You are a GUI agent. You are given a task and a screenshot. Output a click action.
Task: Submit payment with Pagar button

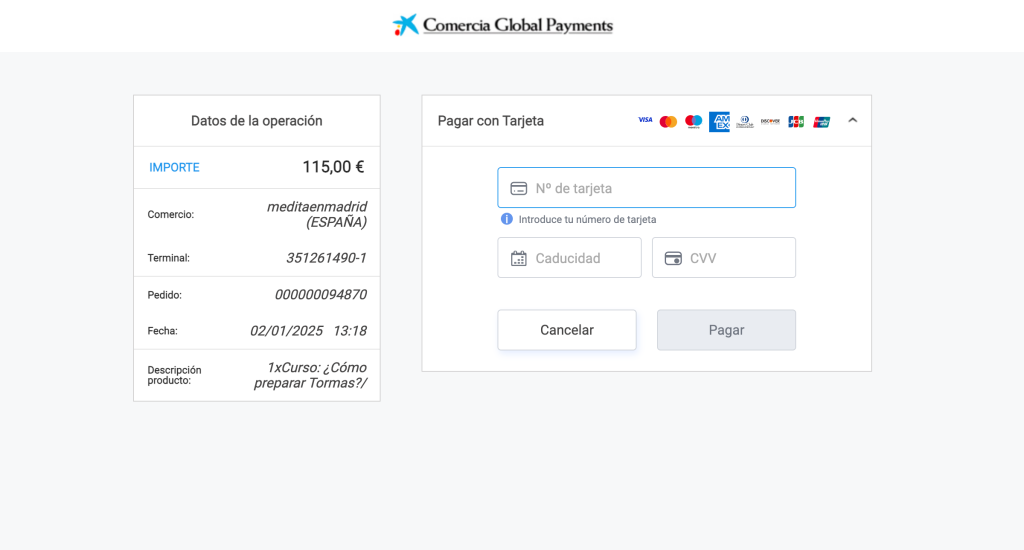click(x=726, y=330)
